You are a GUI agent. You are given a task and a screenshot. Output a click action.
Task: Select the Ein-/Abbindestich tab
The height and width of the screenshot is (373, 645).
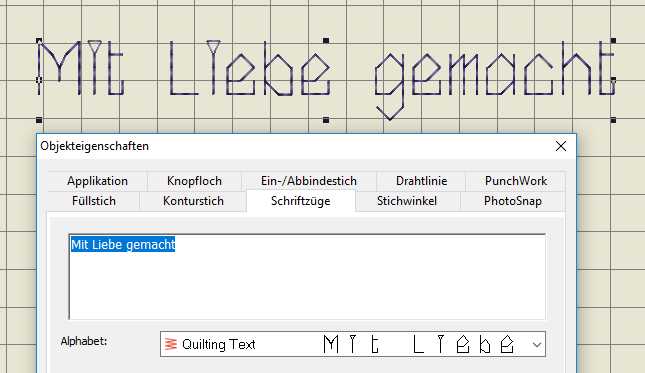point(309,181)
